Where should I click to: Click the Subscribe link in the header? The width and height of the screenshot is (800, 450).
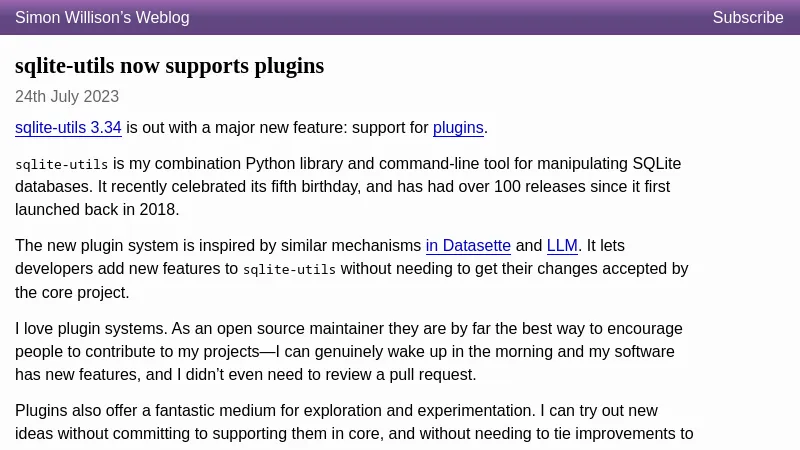click(747, 18)
